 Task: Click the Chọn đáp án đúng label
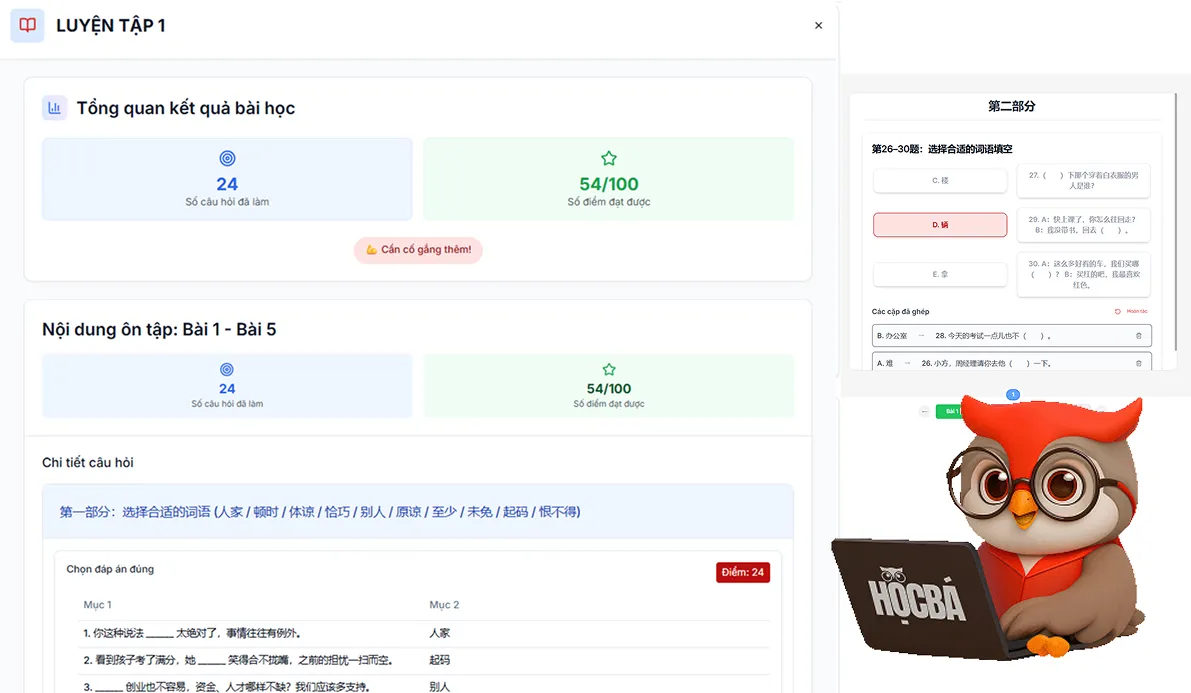pyautogui.click(x=110, y=569)
